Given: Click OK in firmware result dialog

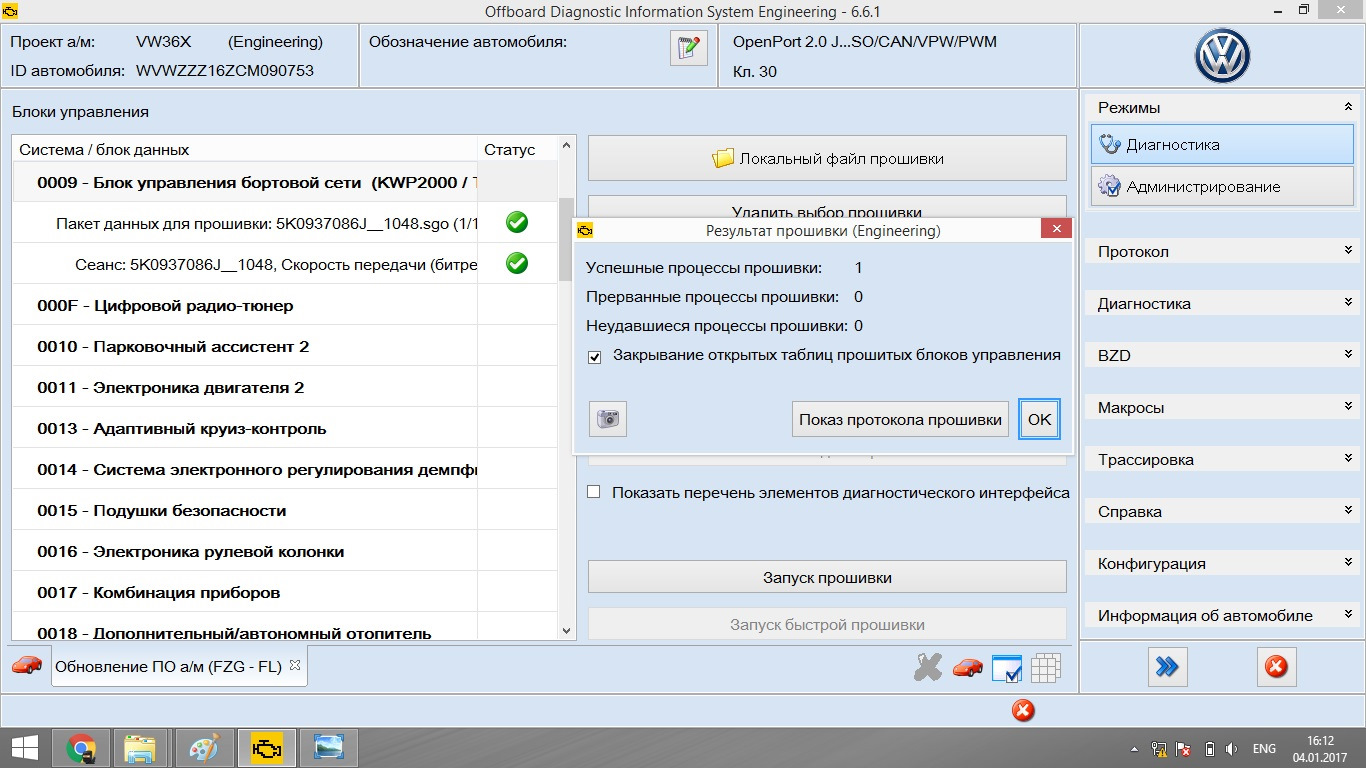Looking at the screenshot, I should [x=1039, y=419].
